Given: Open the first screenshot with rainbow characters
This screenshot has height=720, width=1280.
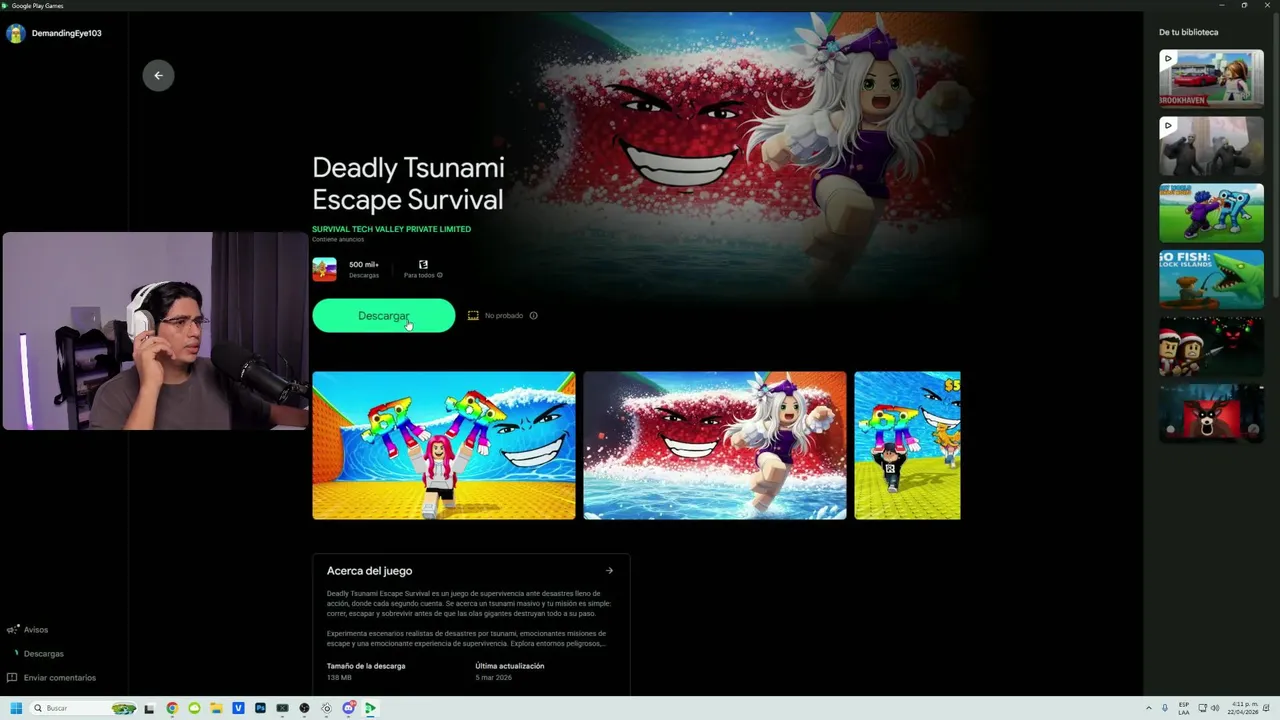Looking at the screenshot, I should pos(443,445).
